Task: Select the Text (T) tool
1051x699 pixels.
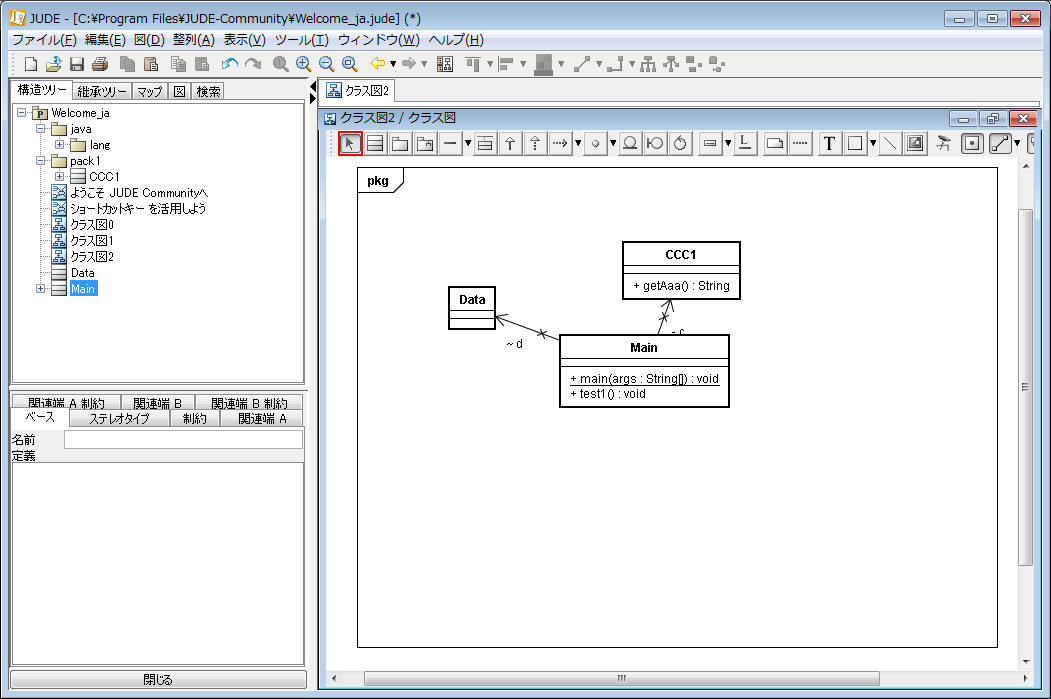Action: [829, 144]
